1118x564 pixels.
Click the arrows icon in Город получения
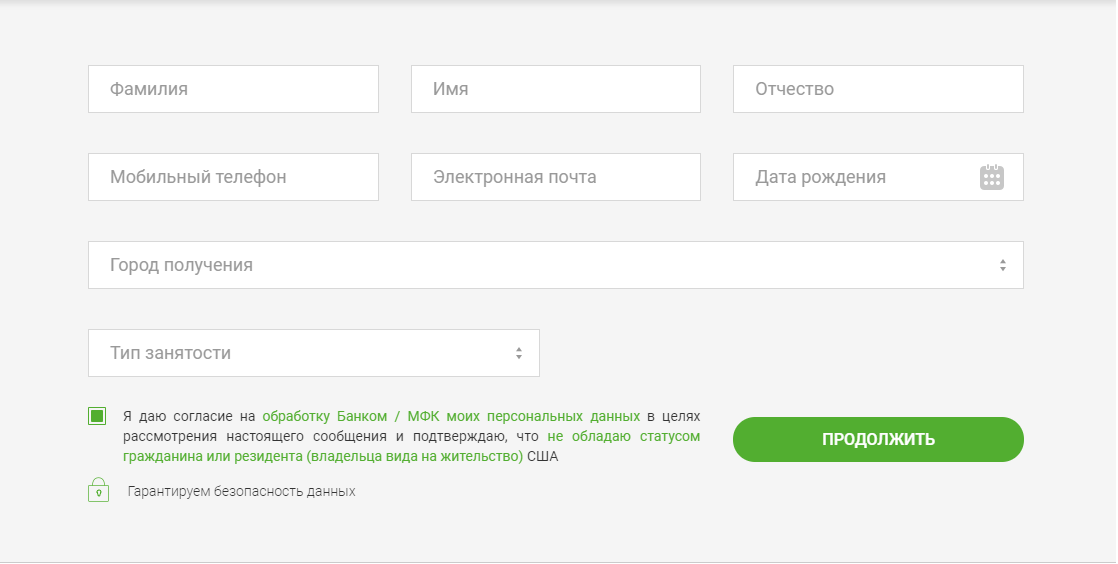click(x=1002, y=265)
